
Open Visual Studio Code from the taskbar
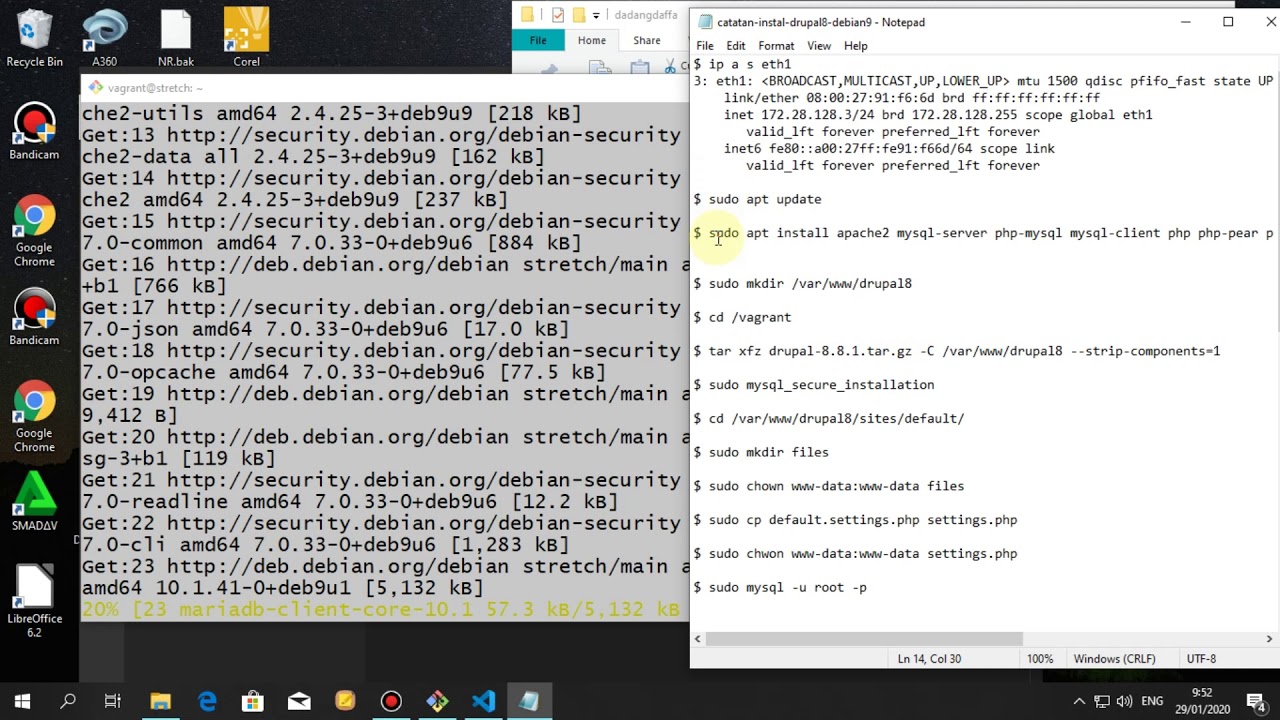pos(483,702)
